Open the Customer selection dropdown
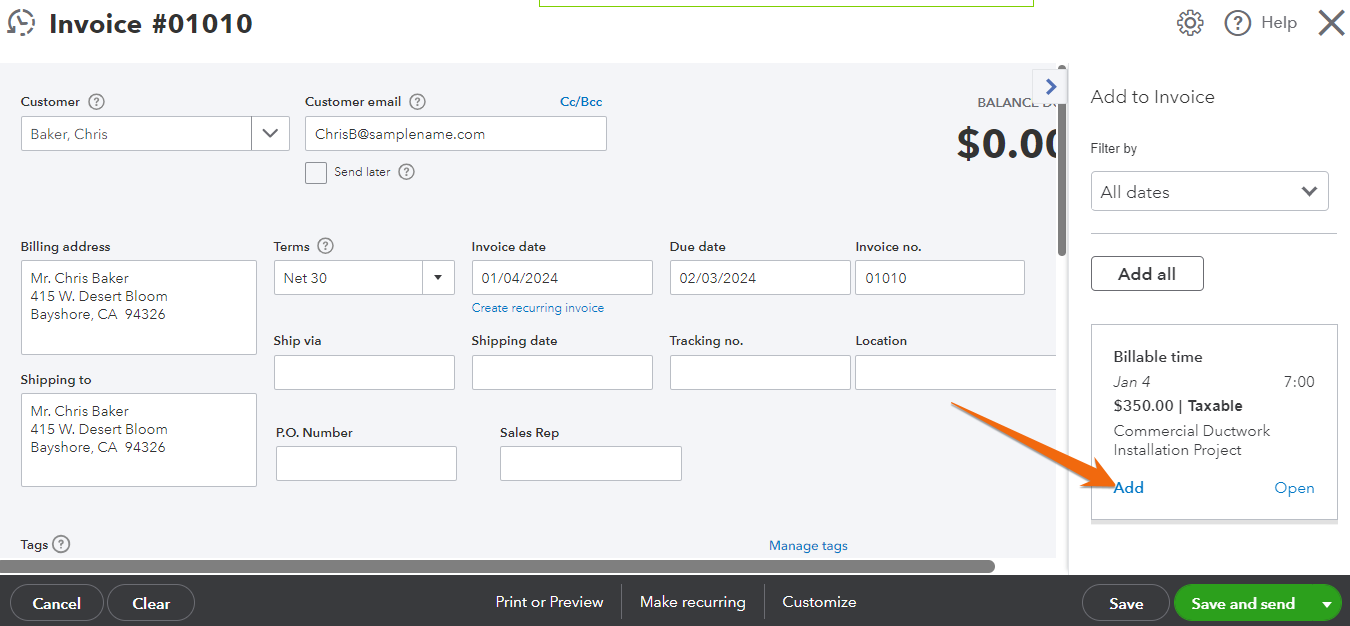This screenshot has height=626, width=1350. click(x=270, y=133)
